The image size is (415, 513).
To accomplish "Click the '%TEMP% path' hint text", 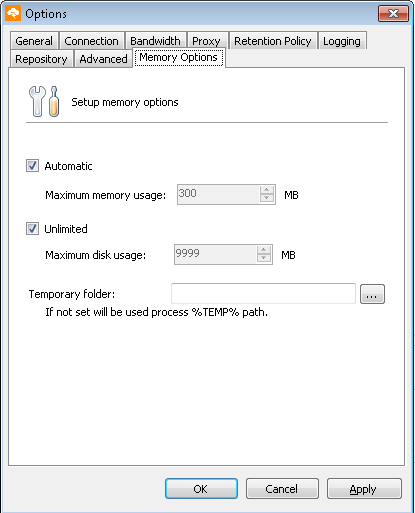I will (x=229, y=312).
